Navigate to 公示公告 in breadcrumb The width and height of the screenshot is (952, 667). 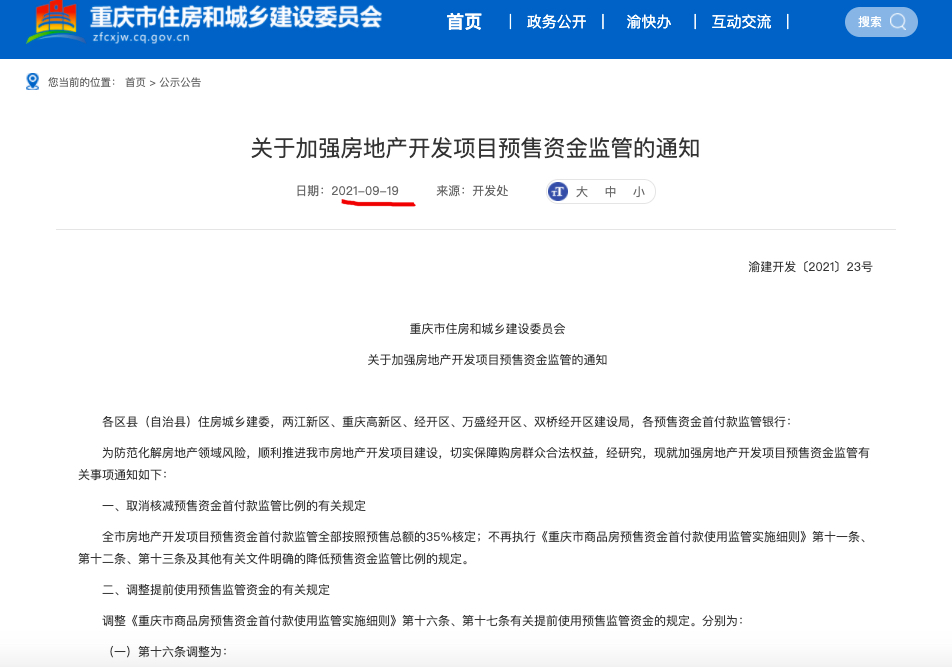tap(180, 83)
